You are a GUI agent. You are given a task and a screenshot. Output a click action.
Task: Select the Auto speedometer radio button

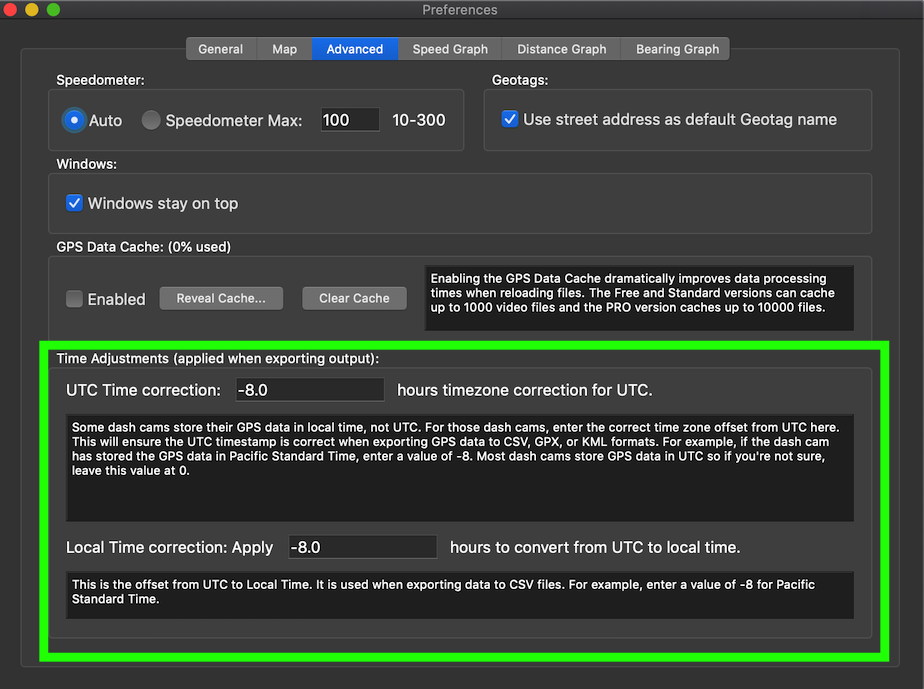74,120
